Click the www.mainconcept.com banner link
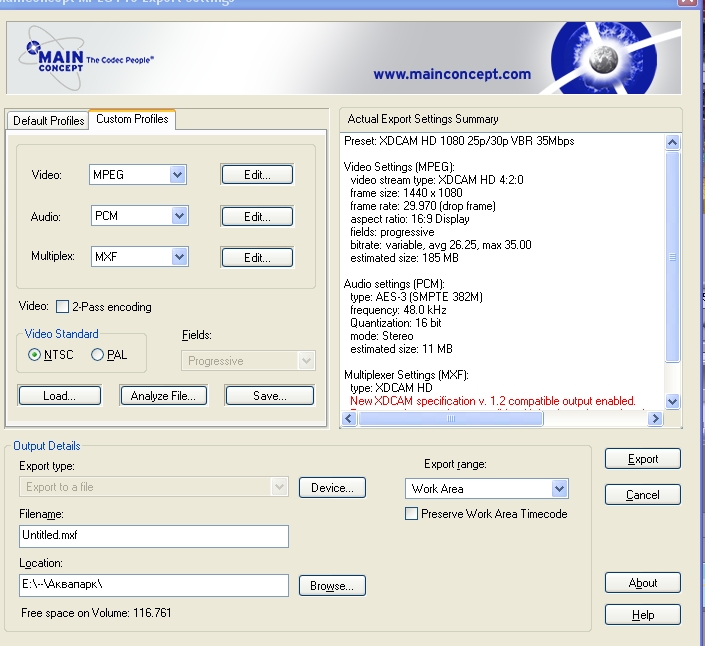The height and width of the screenshot is (646, 705). point(452,74)
